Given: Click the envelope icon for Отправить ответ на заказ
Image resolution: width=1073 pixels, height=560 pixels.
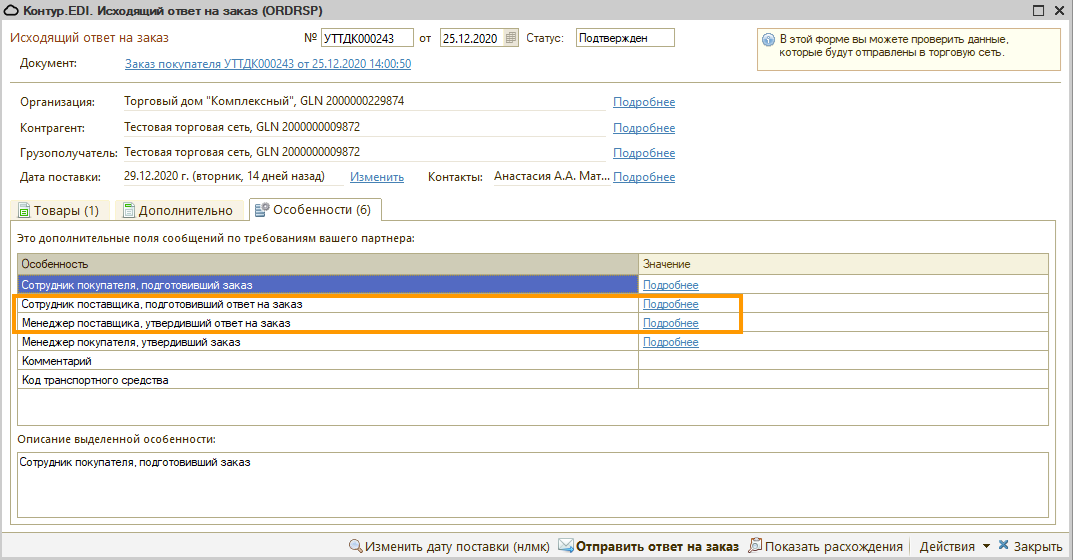Looking at the screenshot, I should [x=566, y=546].
